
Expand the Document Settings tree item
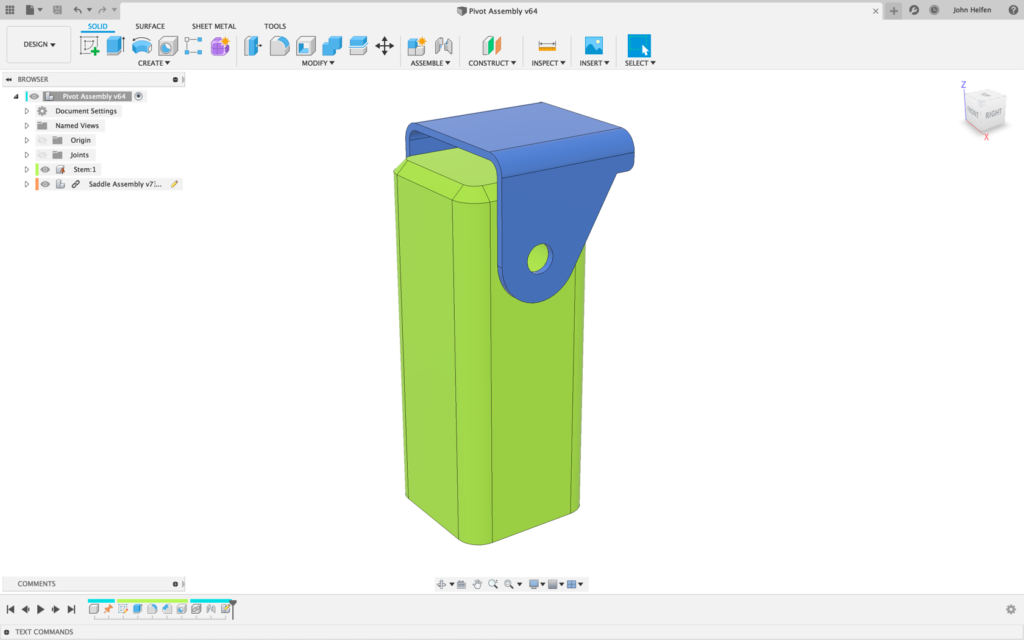[x=26, y=111]
